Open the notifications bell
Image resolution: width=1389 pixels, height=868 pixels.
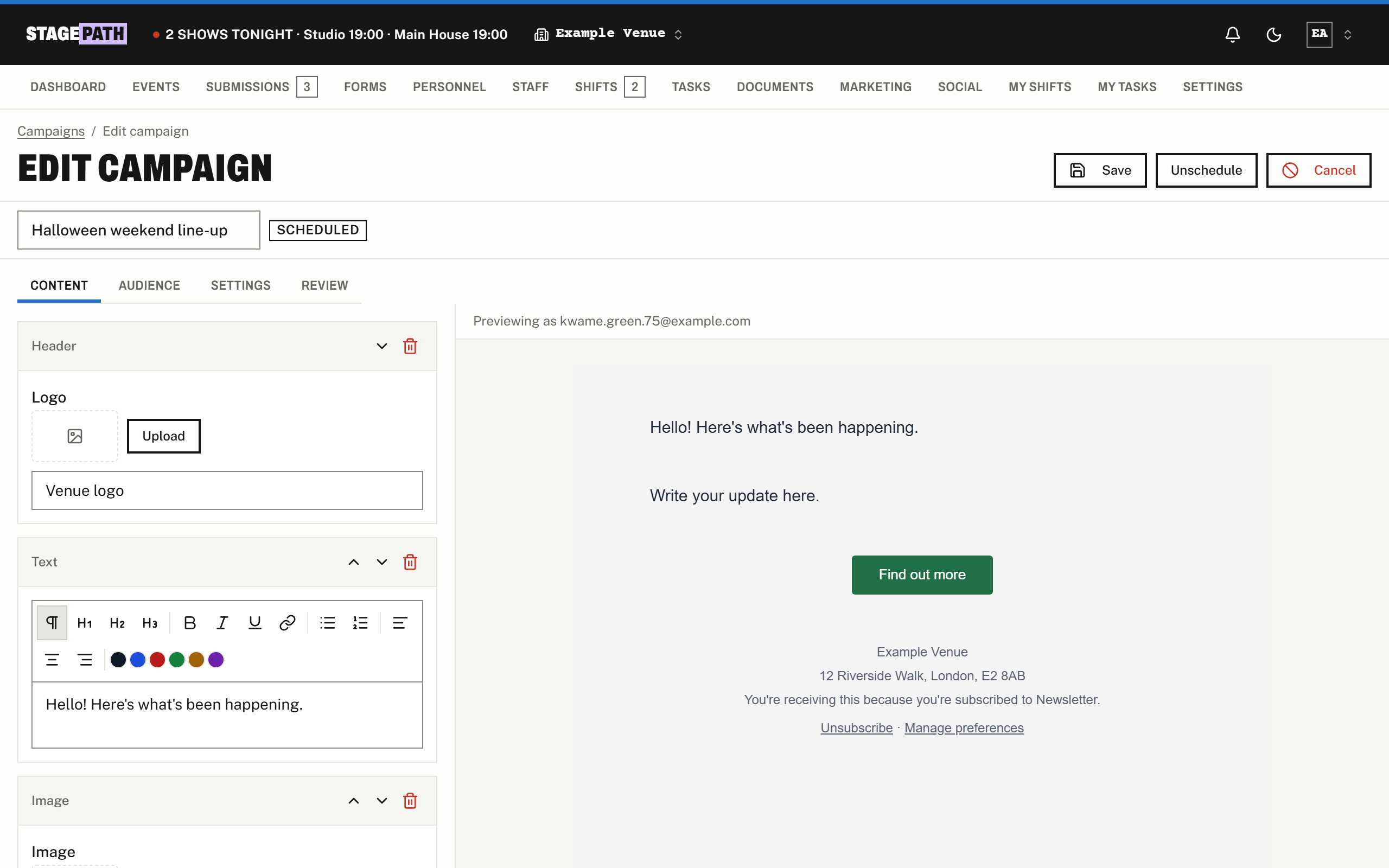coord(1232,34)
